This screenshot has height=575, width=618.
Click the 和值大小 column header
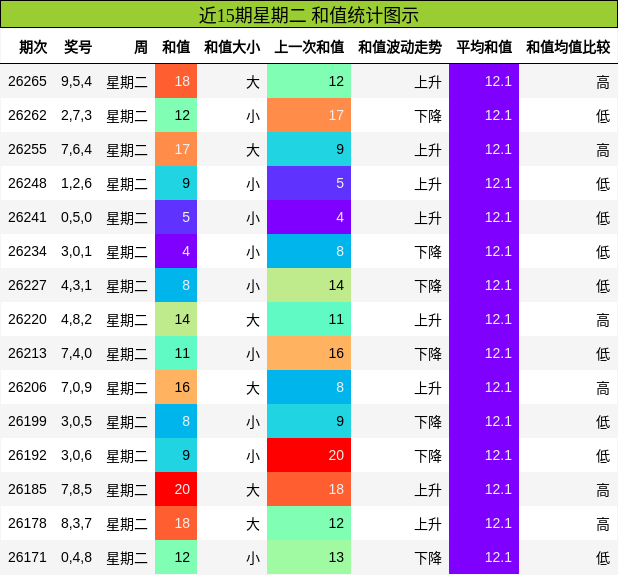tap(232, 47)
